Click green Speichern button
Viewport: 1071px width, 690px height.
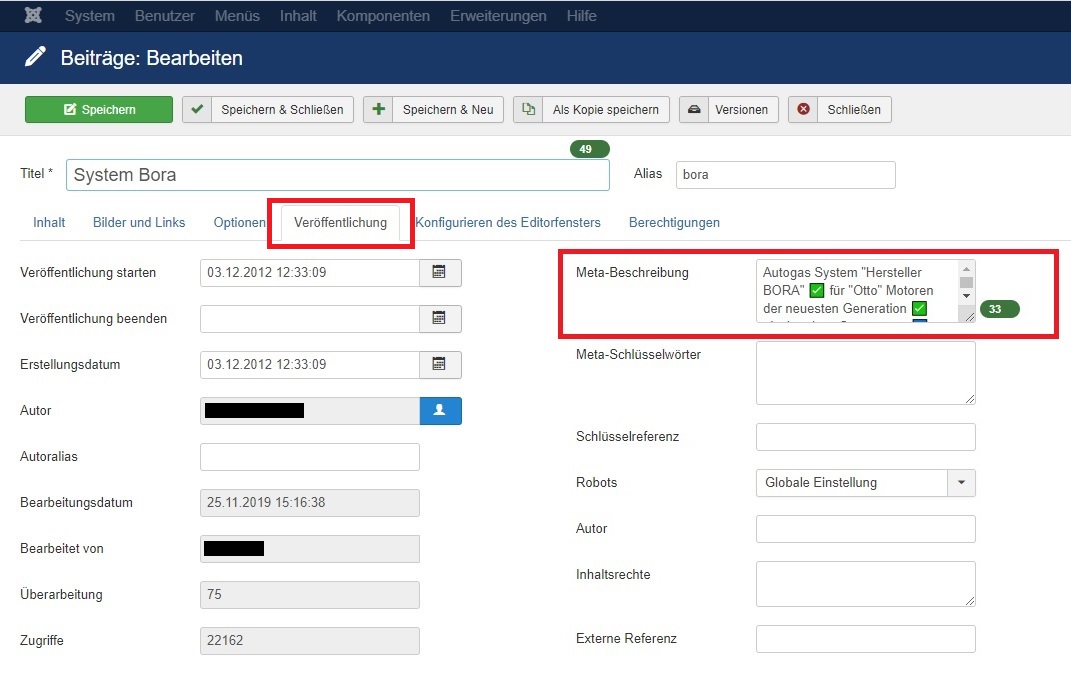(x=99, y=110)
